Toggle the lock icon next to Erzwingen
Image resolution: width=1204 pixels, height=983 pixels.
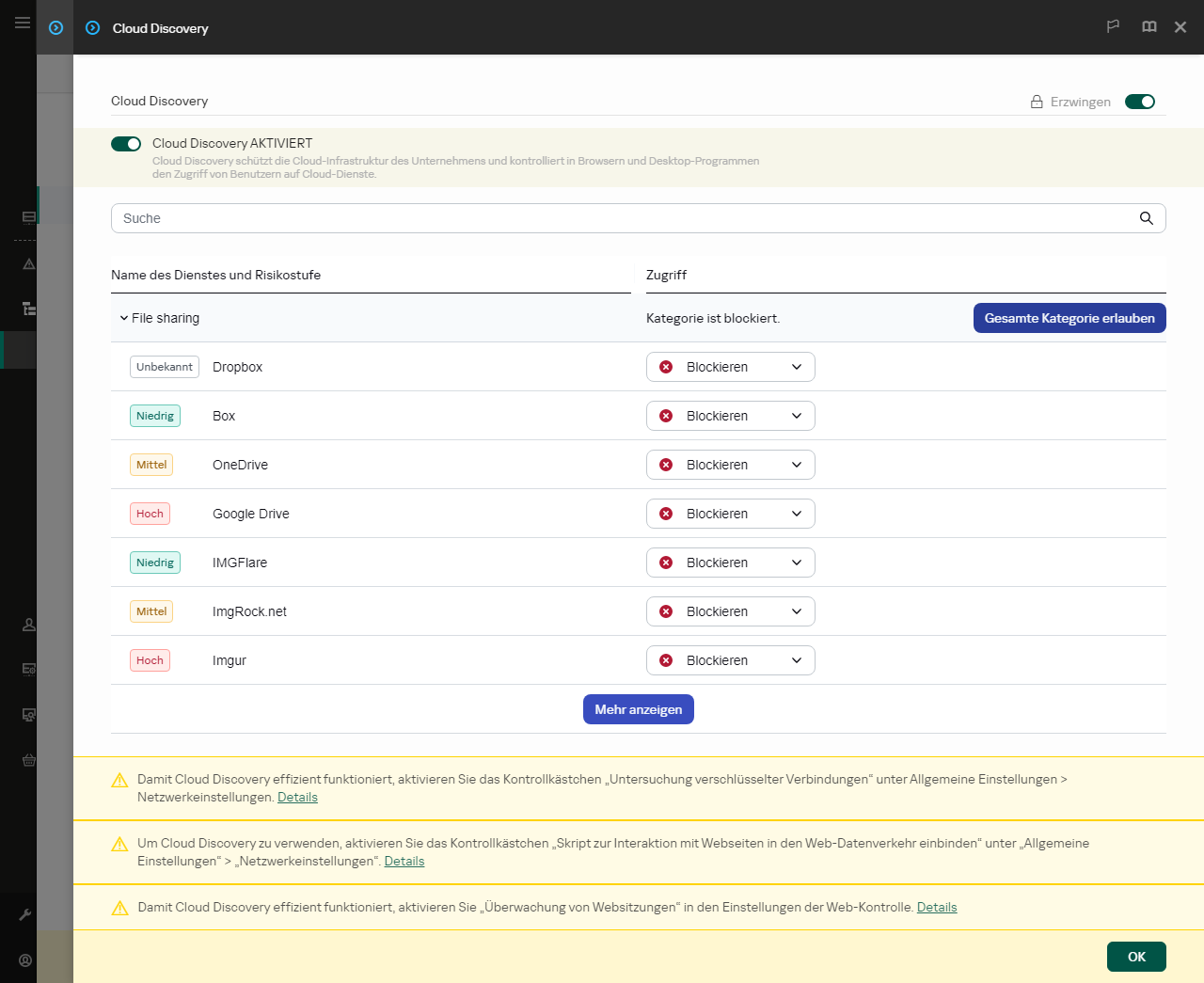pos(1037,101)
